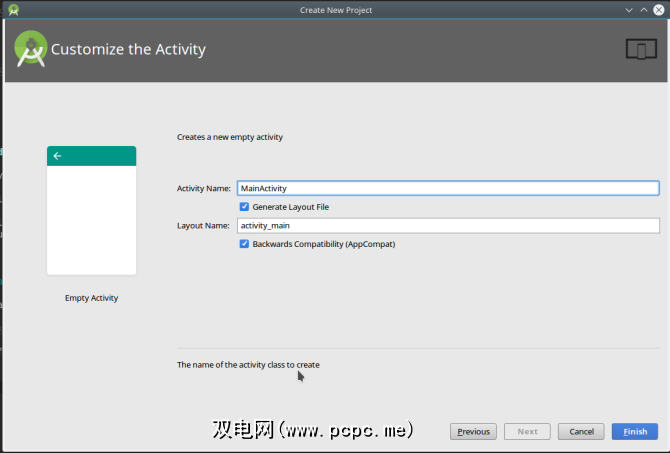
Task: Click "The name of the activity class to create" hint
Action: [248, 365]
